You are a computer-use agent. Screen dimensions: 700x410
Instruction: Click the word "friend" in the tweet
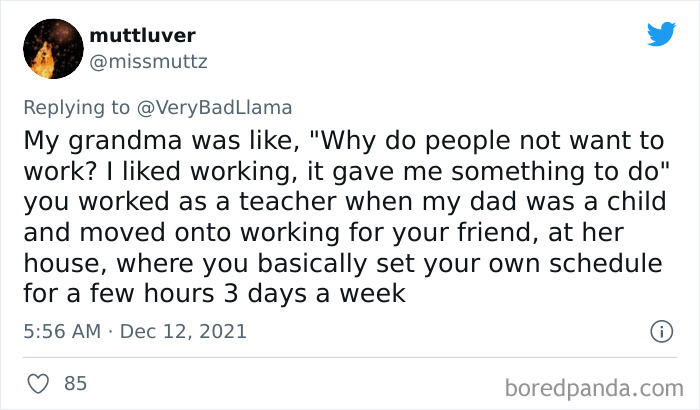tap(496, 233)
